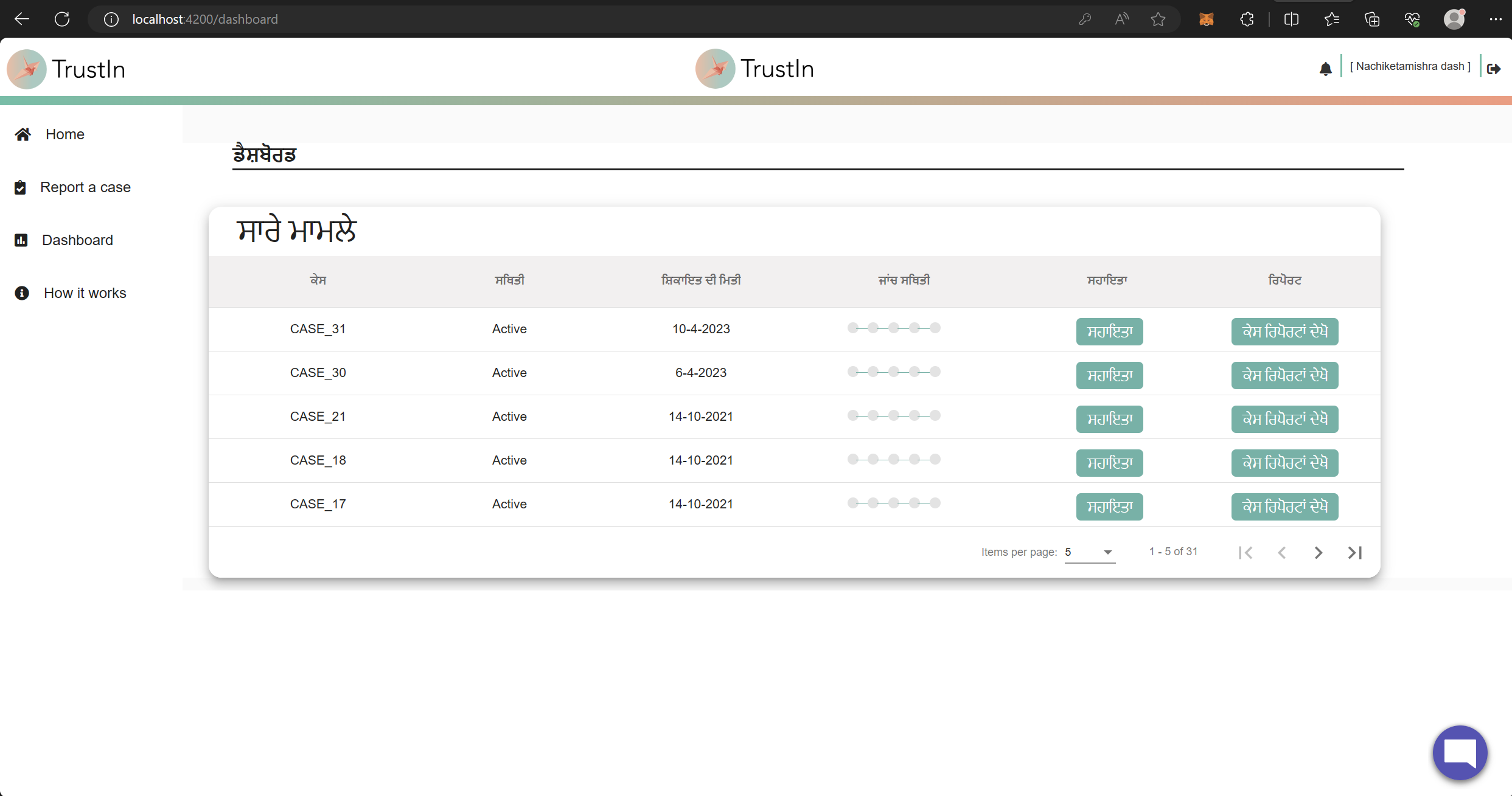The height and width of the screenshot is (796, 1512).
Task: Go to next page of cases
Action: (1318, 552)
